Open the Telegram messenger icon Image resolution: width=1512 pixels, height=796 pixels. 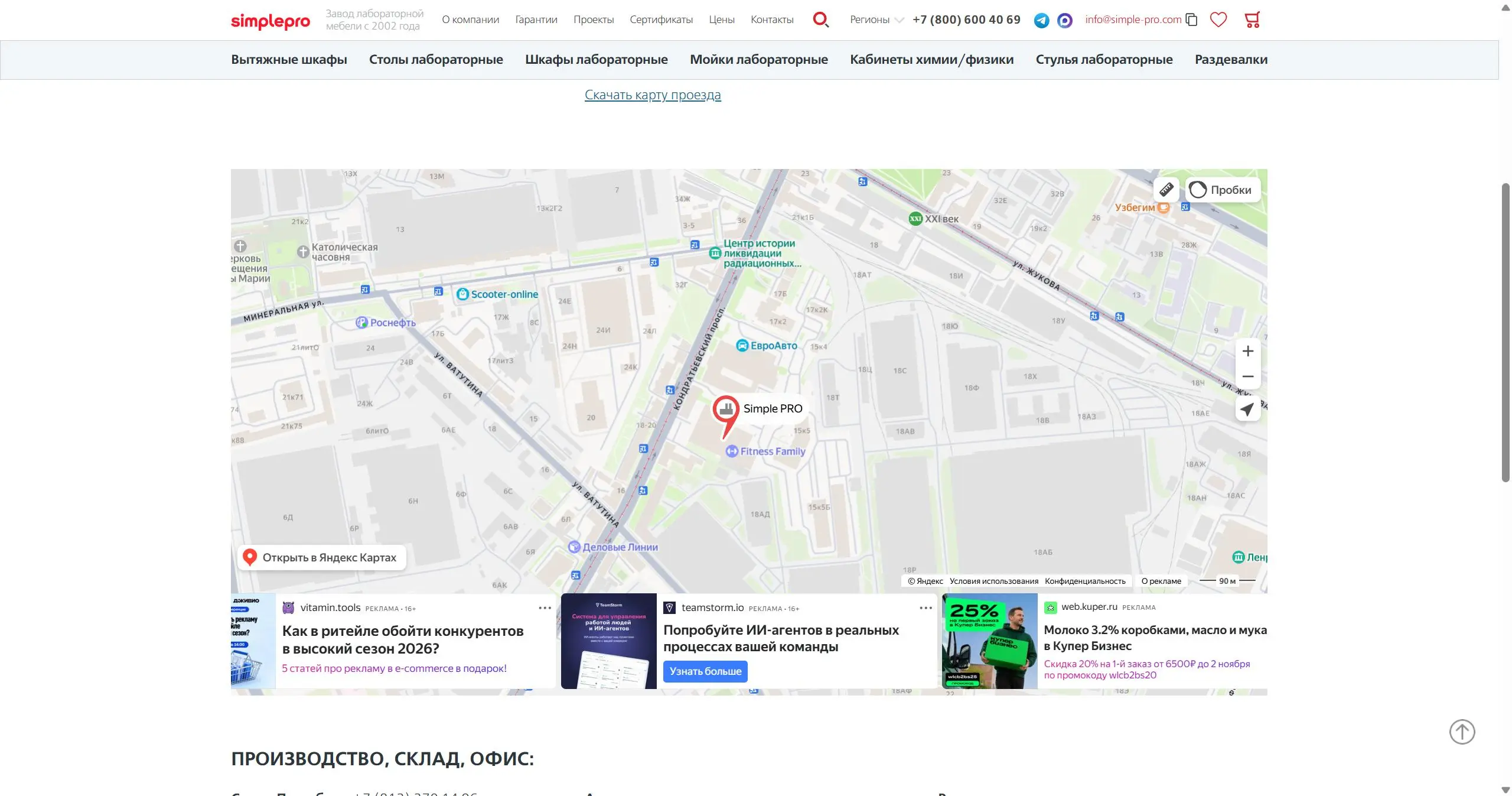(x=1042, y=21)
